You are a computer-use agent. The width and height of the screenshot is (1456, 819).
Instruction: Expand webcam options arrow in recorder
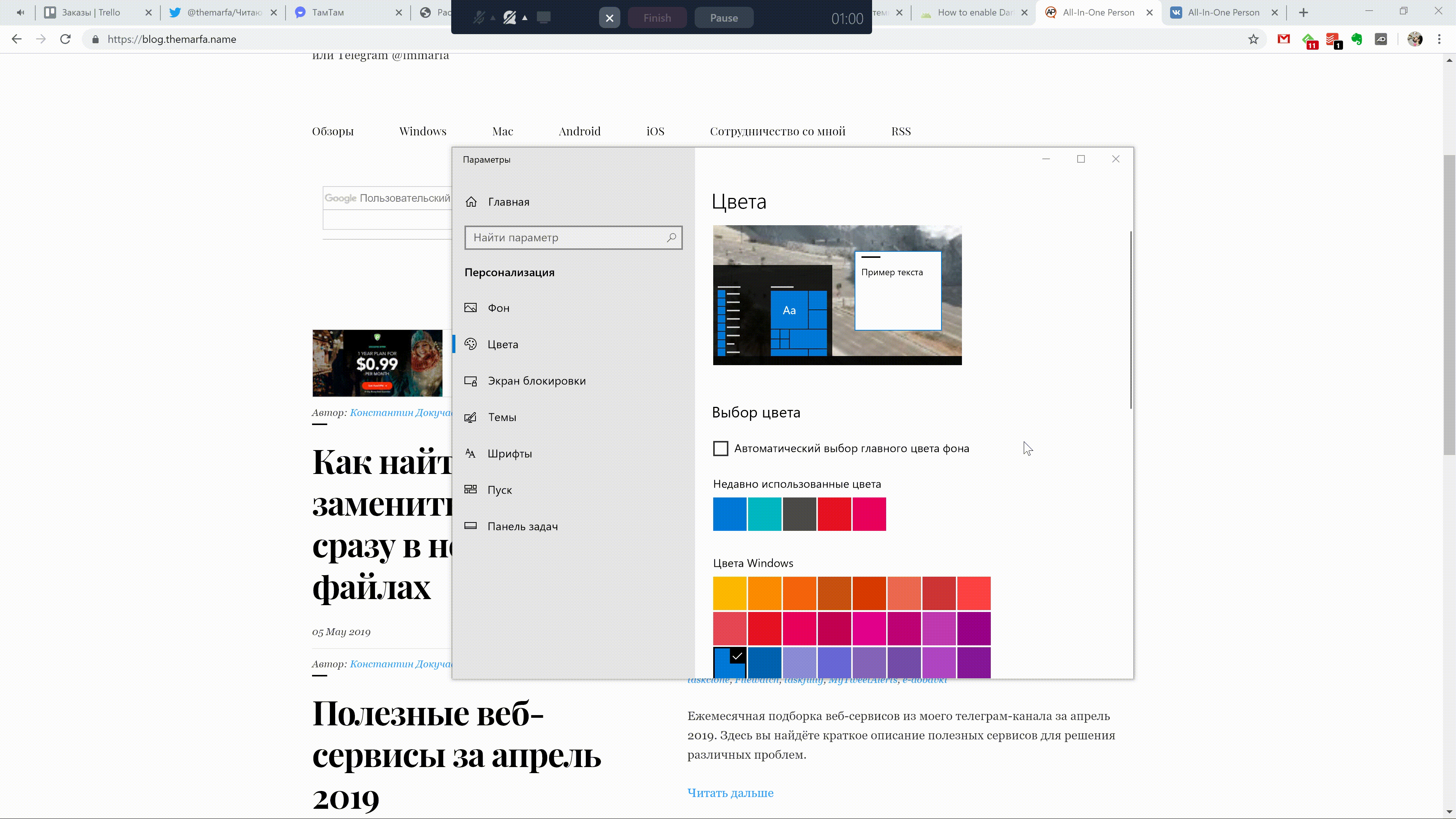pos(524,18)
